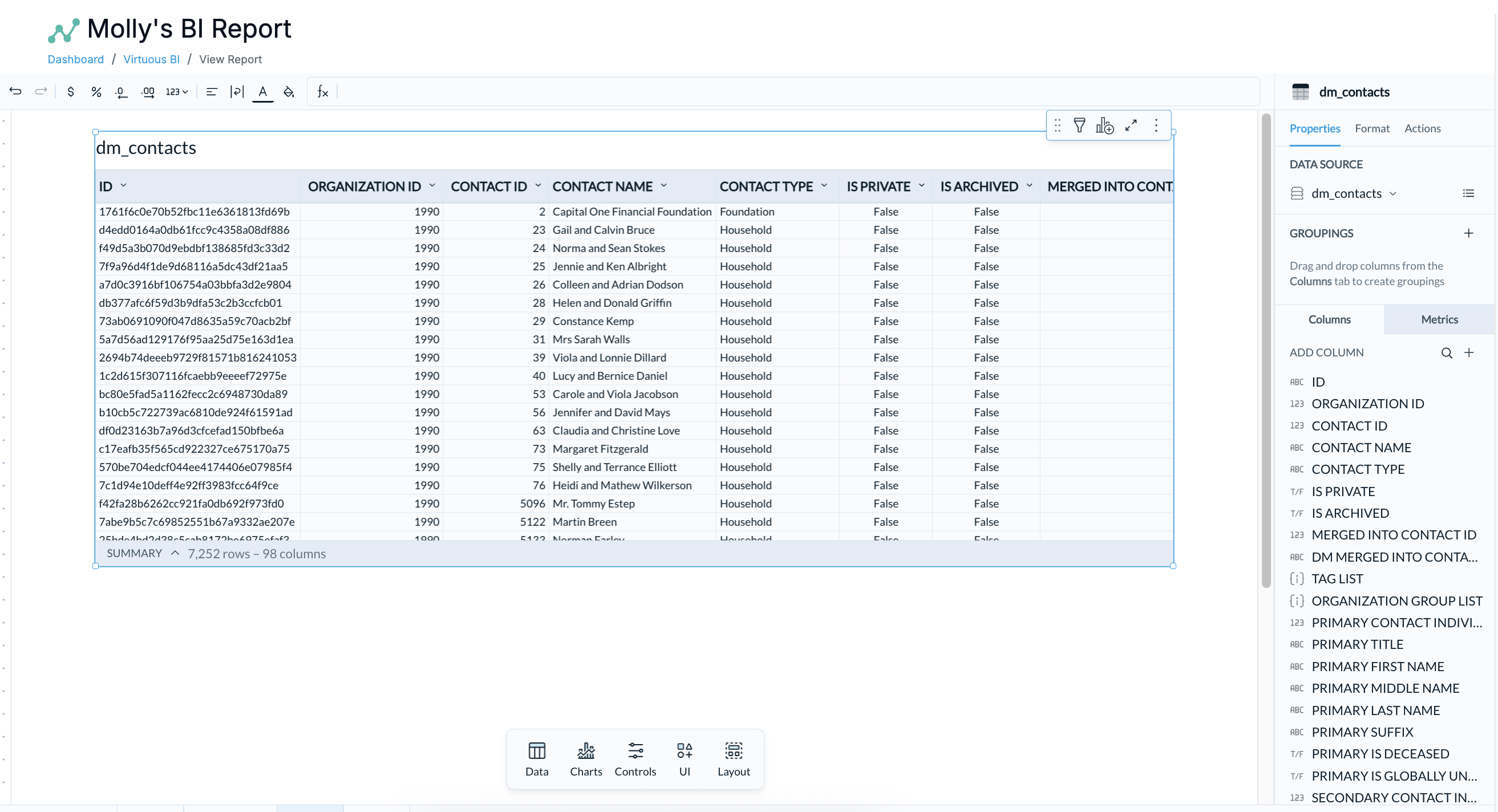Viewport: 1498px width, 812px height.
Task: Open the table filter icon
Action: [x=1079, y=125]
